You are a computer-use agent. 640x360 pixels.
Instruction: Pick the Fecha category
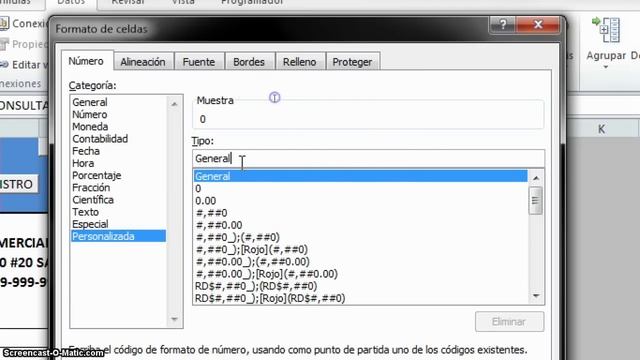[x=86, y=151]
